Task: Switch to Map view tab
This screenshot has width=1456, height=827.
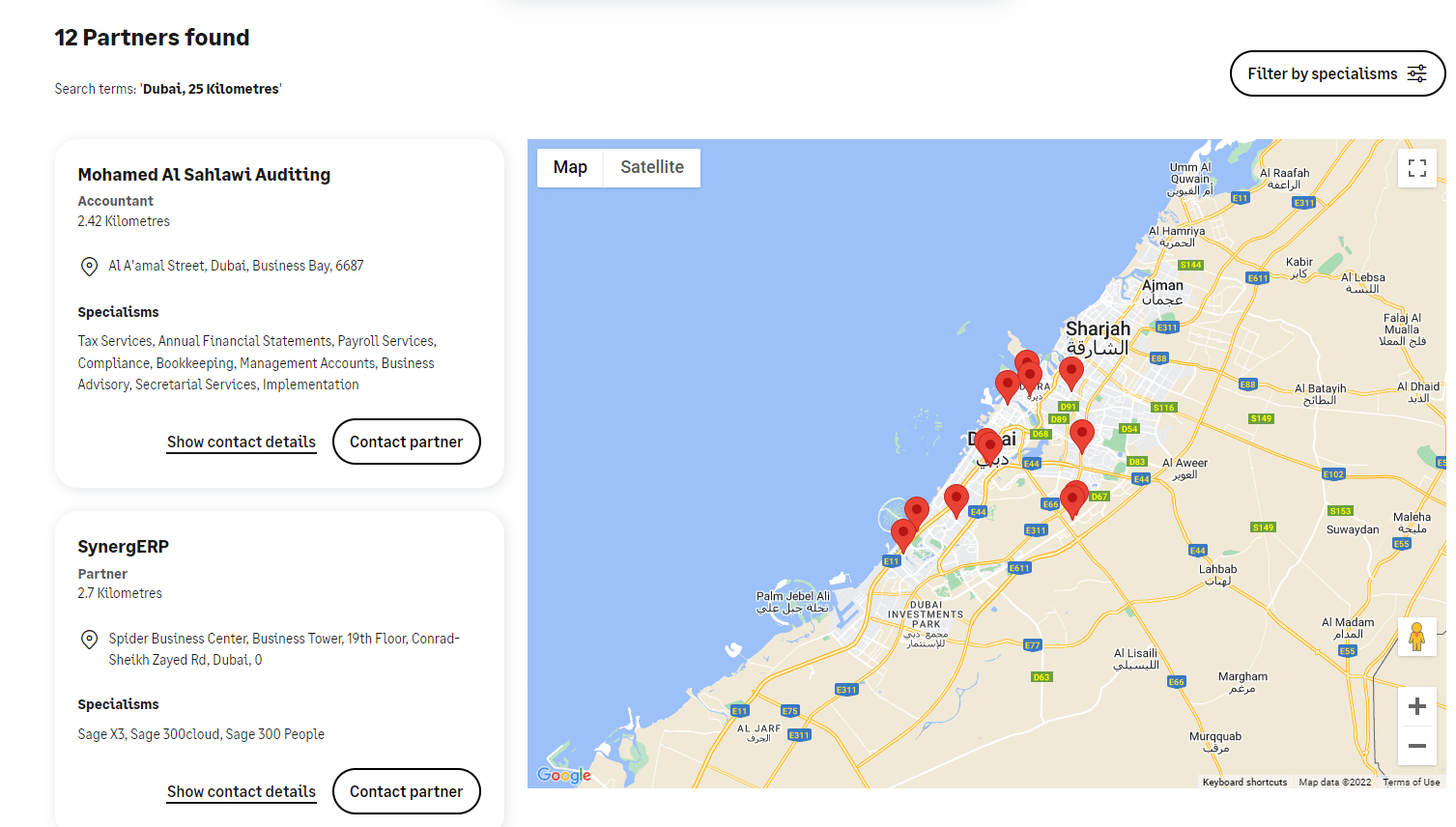Action: (x=570, y=167)
